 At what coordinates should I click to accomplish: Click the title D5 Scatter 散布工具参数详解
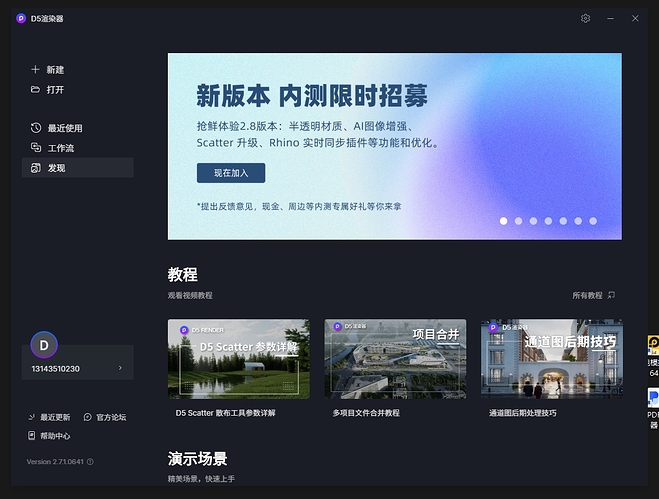[x=225, y=413]
